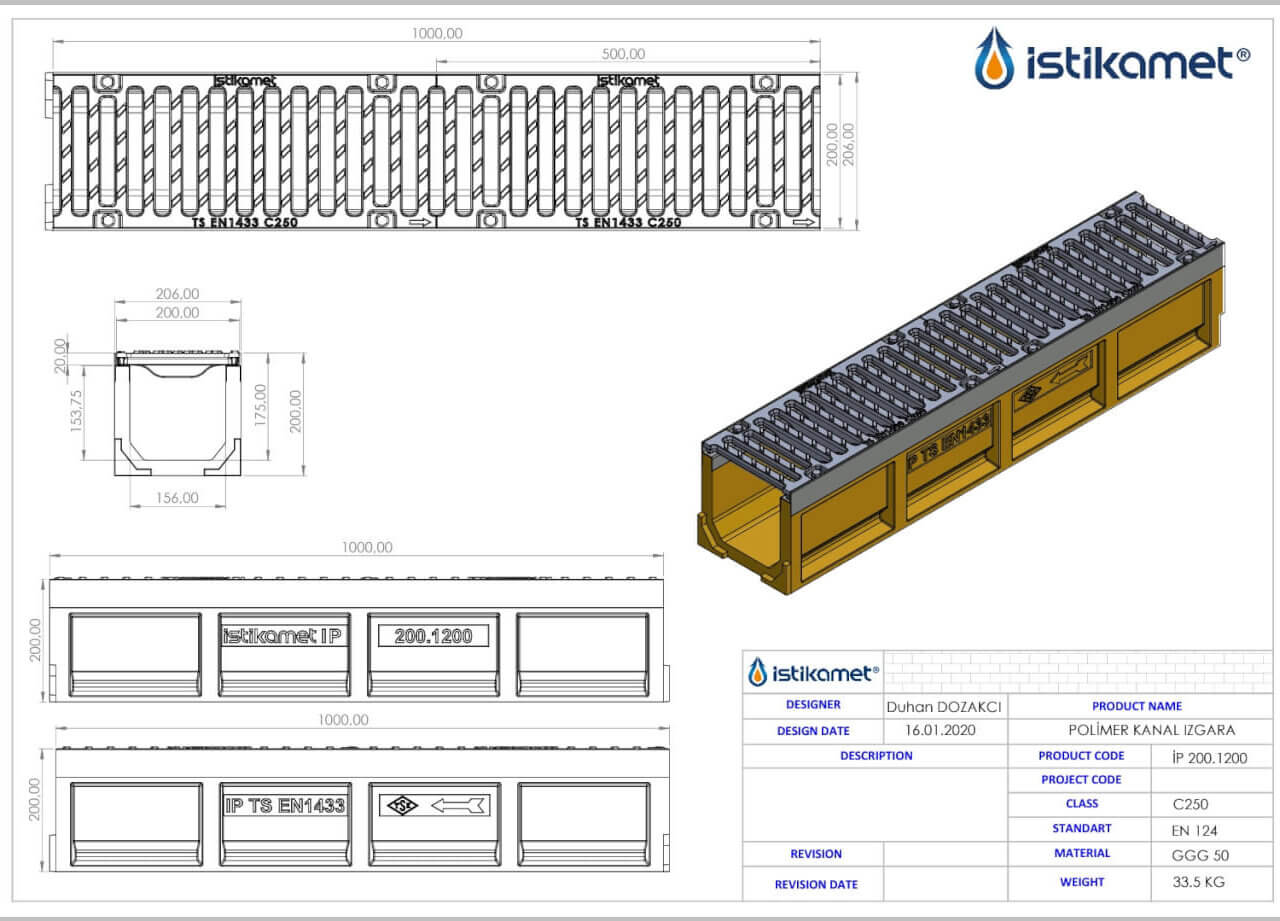Click the DESCRIPTION label
This screenshot has width=1280, height=921.
pos(876,756)
